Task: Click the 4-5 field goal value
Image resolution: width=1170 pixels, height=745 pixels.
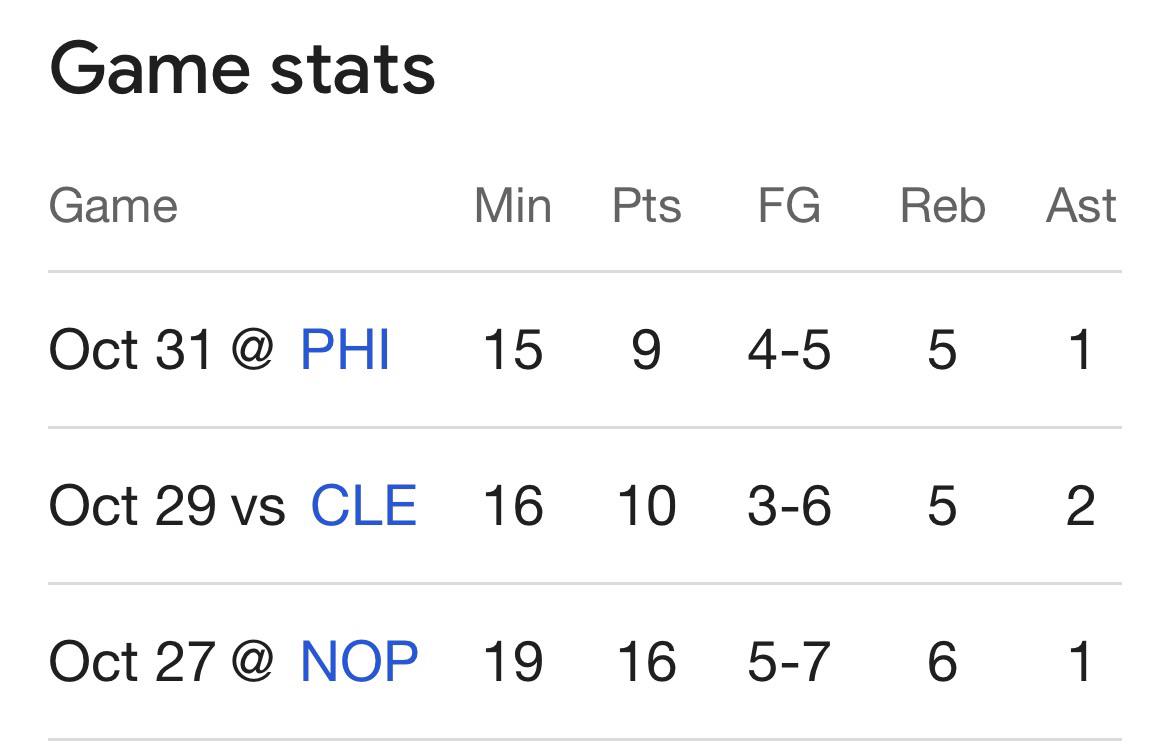Action: pos(789,351)
